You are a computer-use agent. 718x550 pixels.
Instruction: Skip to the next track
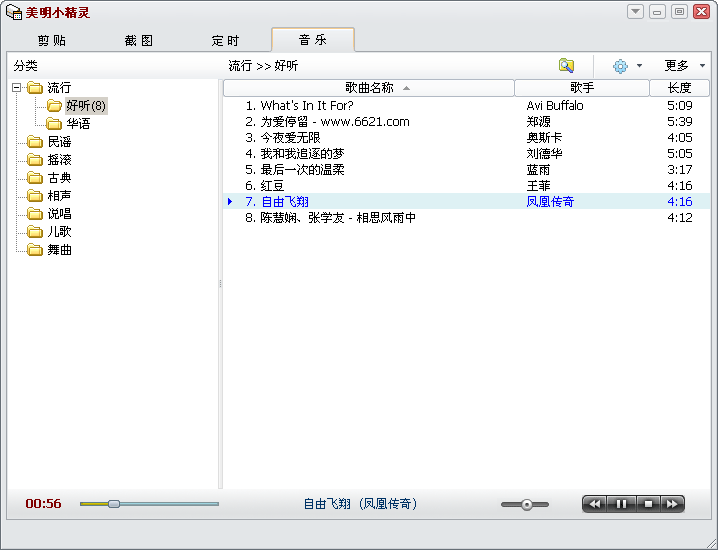pos(672,504)
